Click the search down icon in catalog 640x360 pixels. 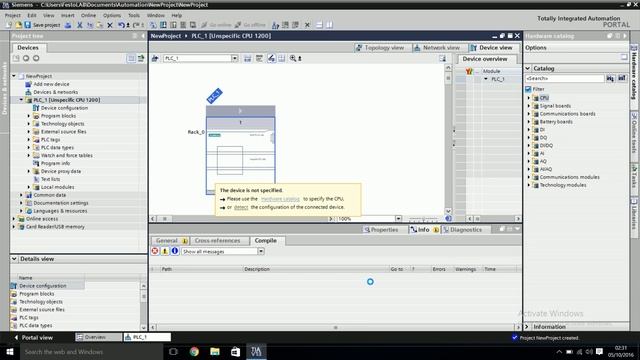tap(610, 78)
